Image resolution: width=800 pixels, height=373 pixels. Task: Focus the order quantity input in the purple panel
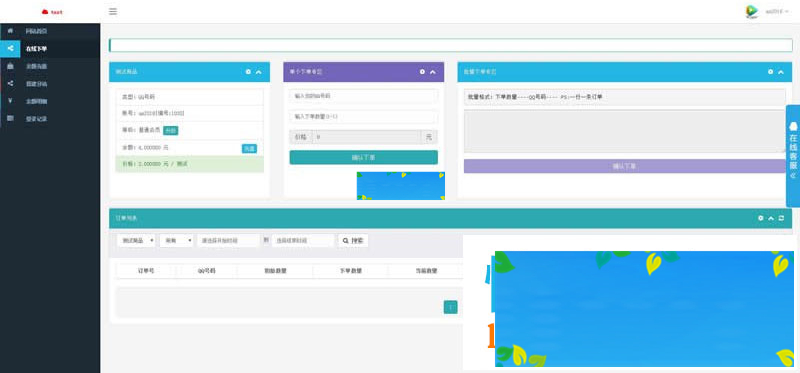[363, 117]
